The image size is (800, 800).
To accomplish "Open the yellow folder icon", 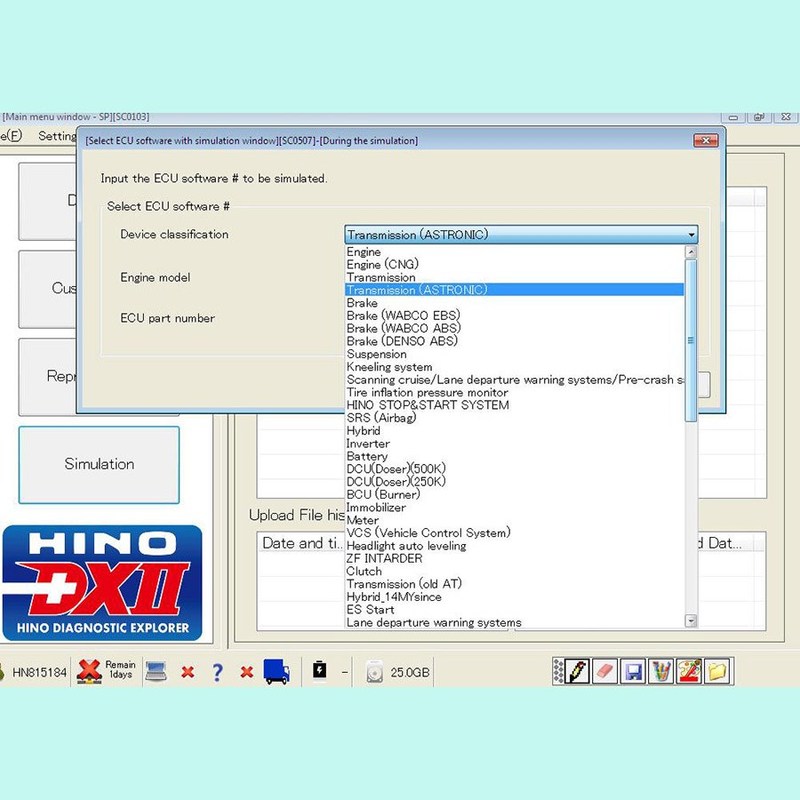I will [716, 672].
